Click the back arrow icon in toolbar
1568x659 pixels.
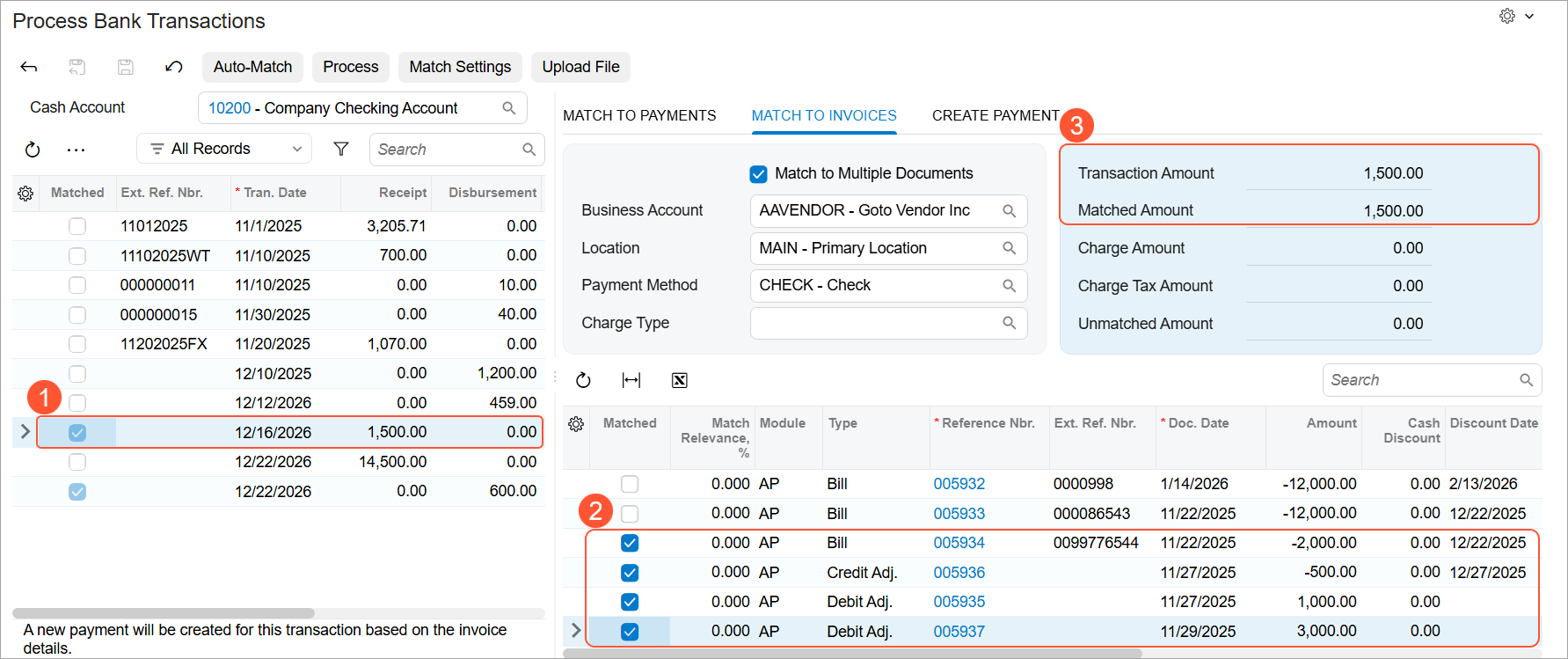pos(29,67)
